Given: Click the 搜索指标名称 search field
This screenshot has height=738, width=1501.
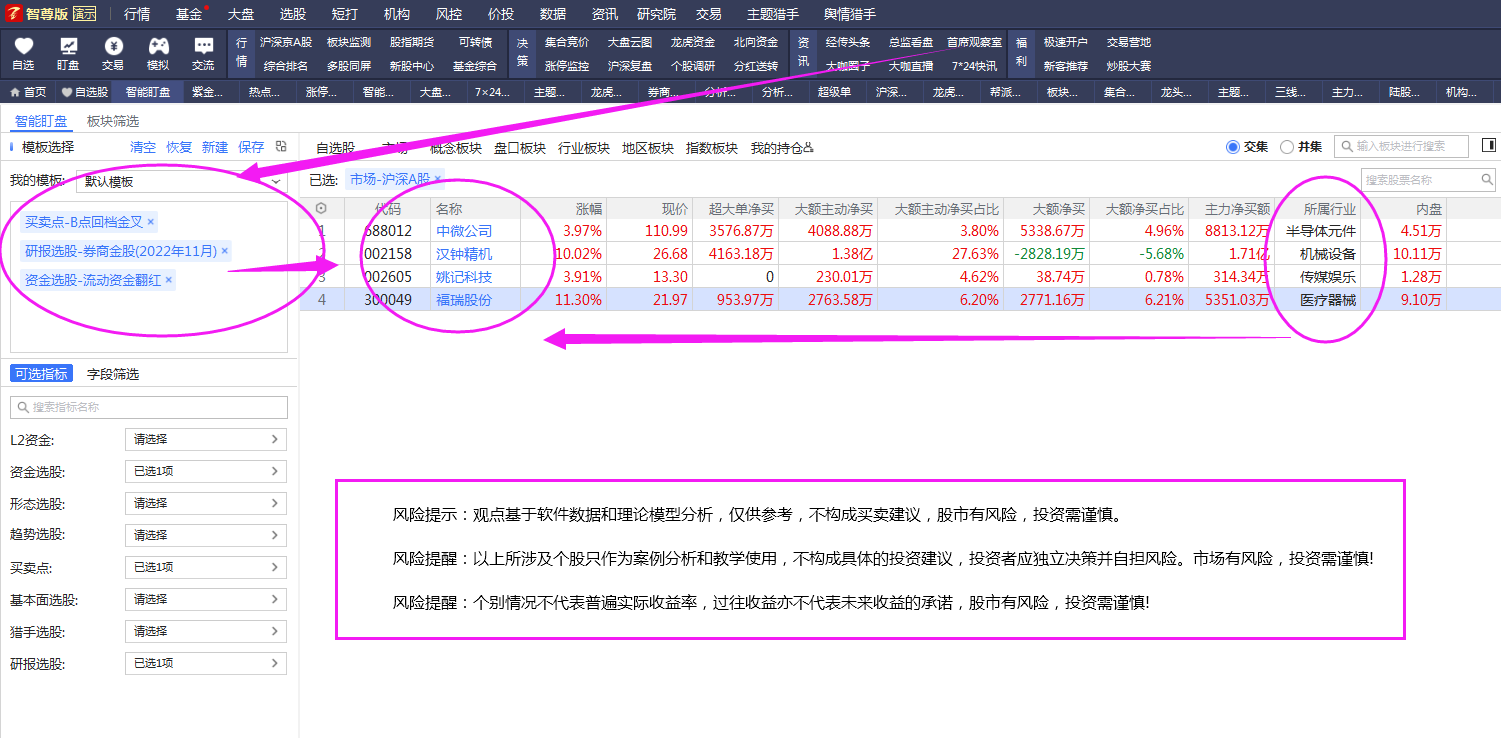Looking at the screenshot, I should [x=149, y=407].
